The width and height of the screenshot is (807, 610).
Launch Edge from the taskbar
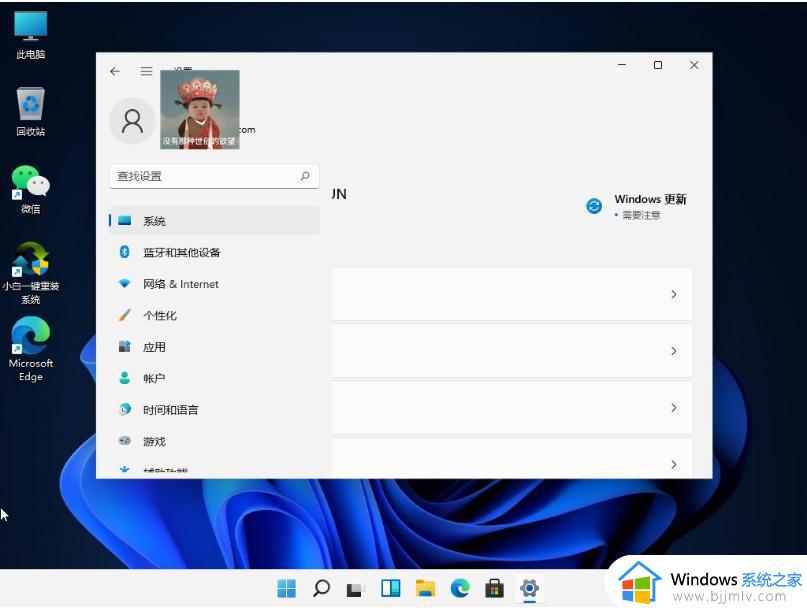point(460,588)
